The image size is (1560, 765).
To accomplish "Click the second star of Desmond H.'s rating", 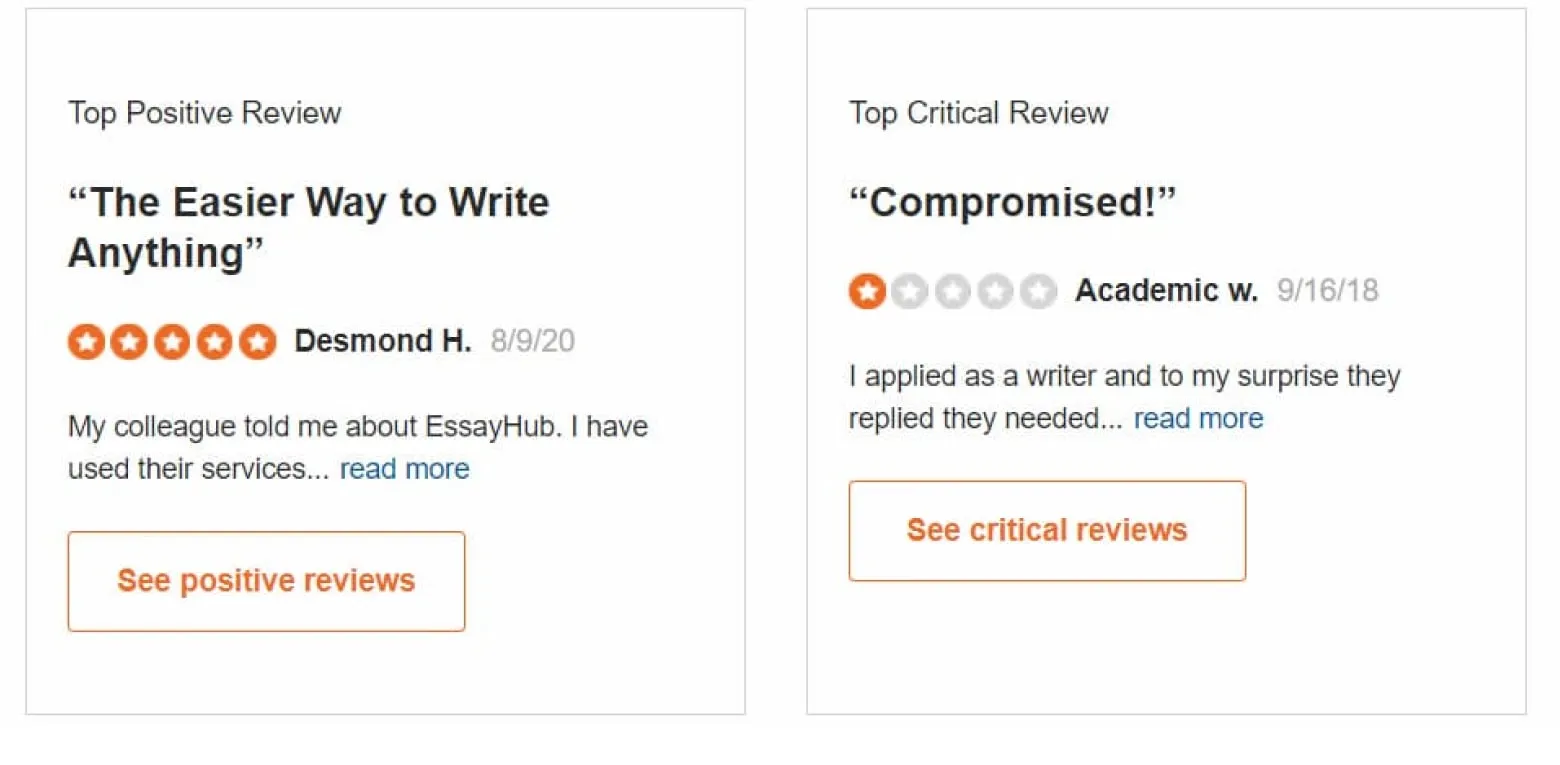I will tap(130, 343).
